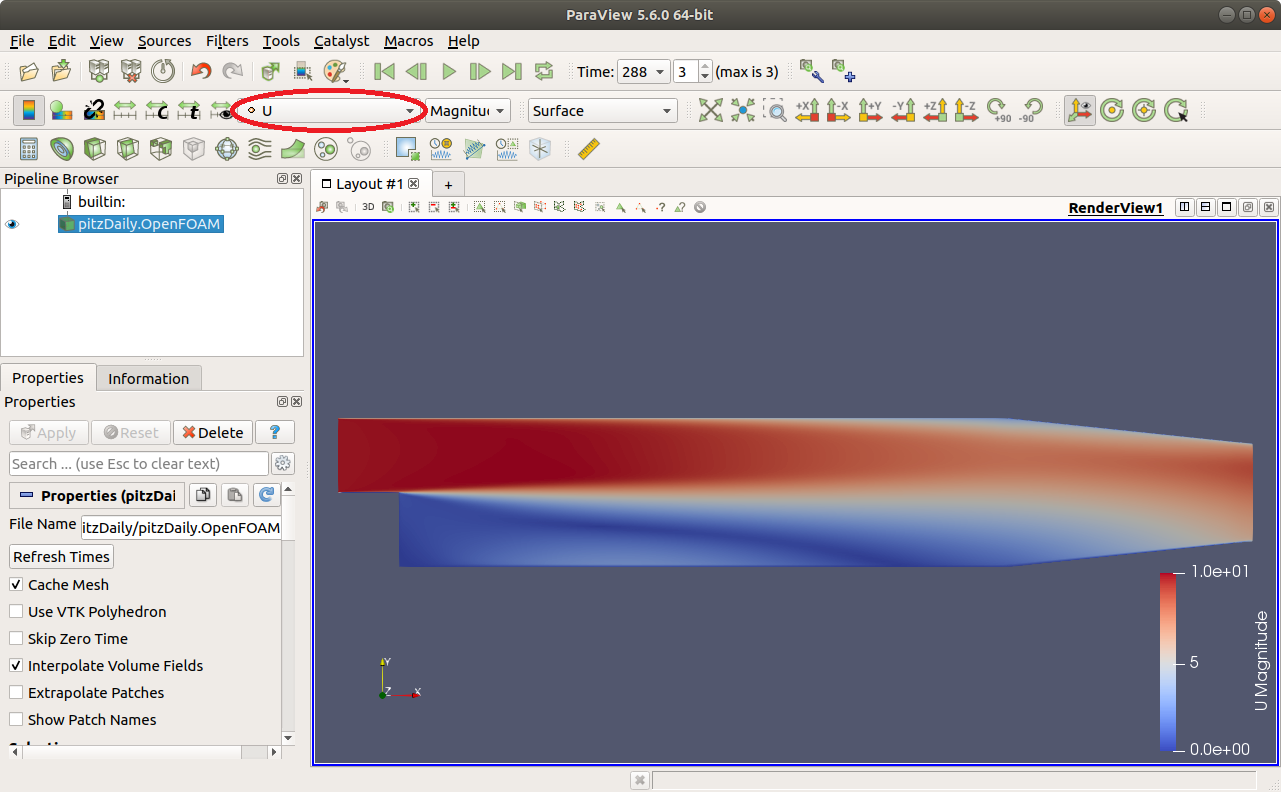Apply the Stream Tracer filter icon
Image resolution: width=1281 pixels, height=792 pixels.
[260, 149]
